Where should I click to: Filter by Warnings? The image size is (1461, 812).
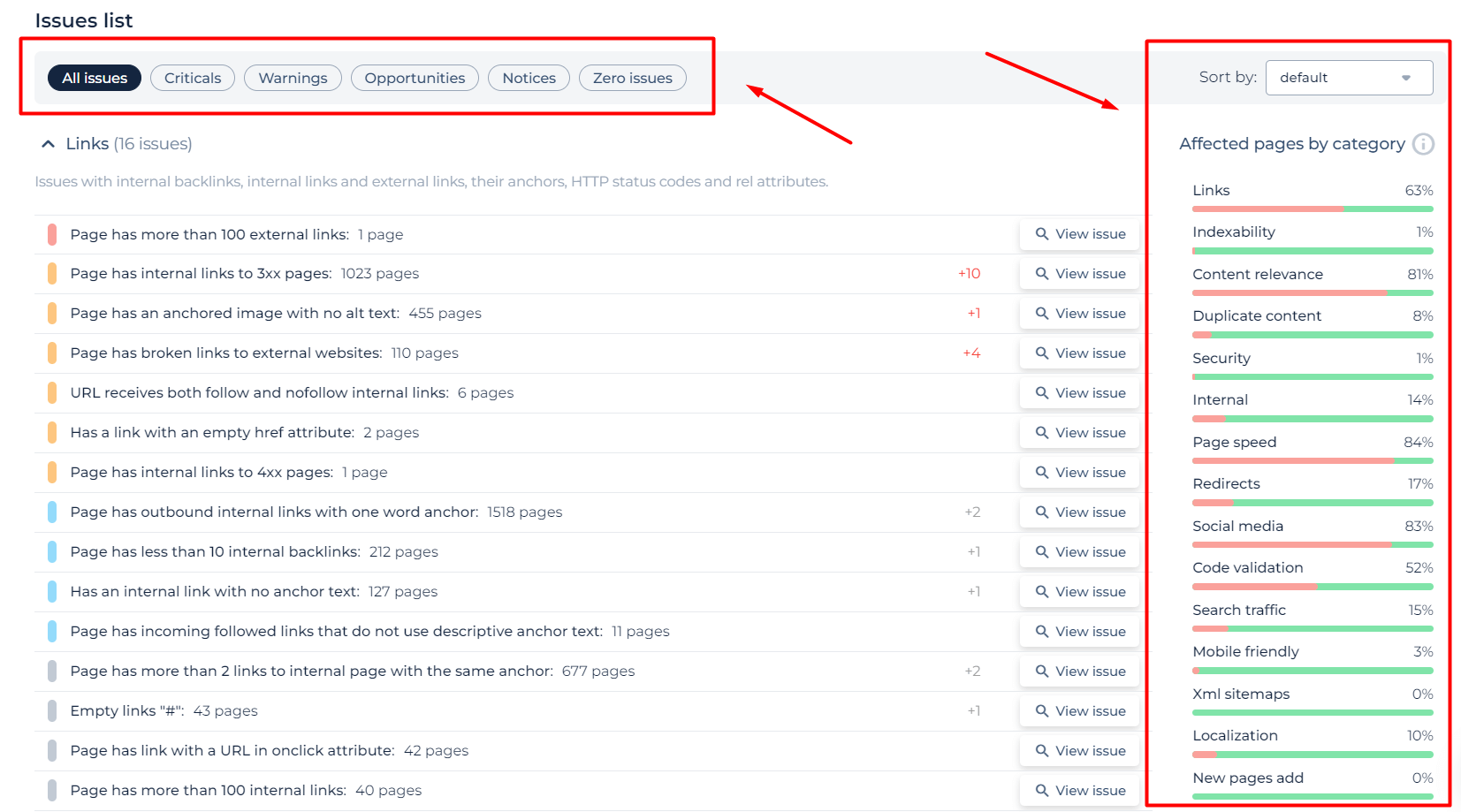coord(293,78)
